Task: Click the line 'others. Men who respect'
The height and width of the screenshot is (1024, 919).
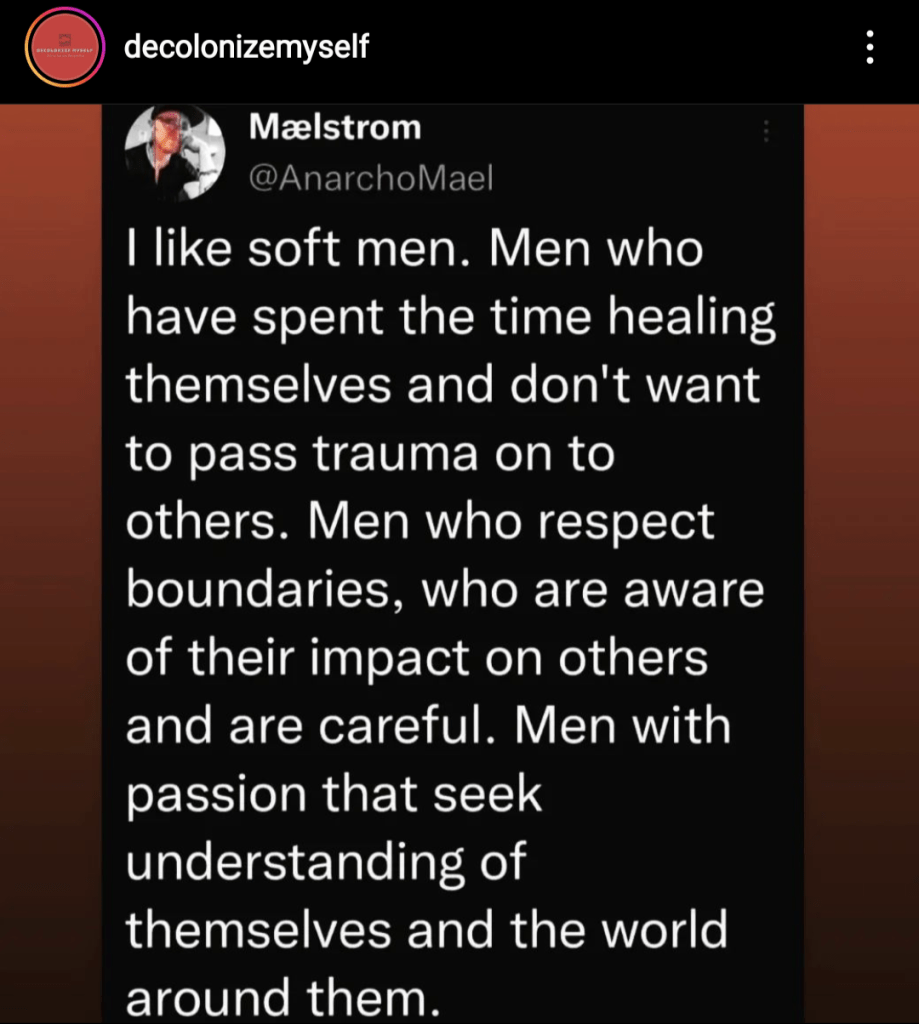Action: (420, 522)
